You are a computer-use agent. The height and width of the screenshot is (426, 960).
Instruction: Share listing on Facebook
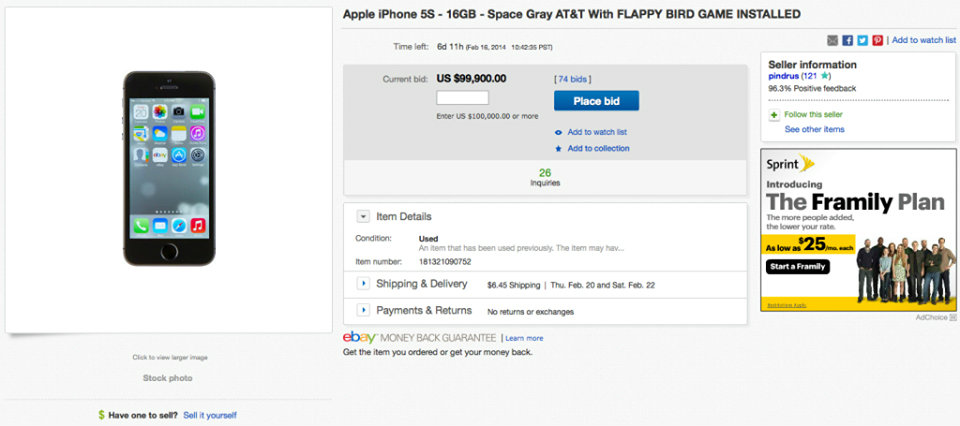click(x=848, y=40)
